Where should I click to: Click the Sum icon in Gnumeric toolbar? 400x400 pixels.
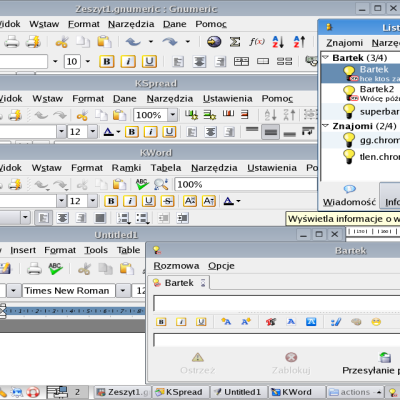coord(235,42)
